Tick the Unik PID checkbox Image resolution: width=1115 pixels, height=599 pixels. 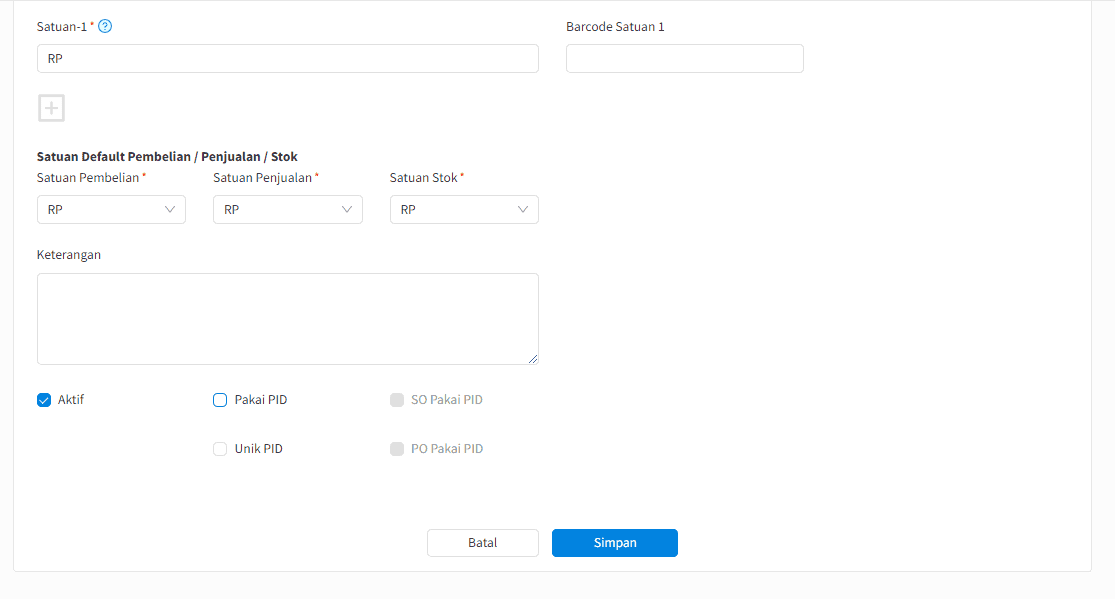point(220,449)
